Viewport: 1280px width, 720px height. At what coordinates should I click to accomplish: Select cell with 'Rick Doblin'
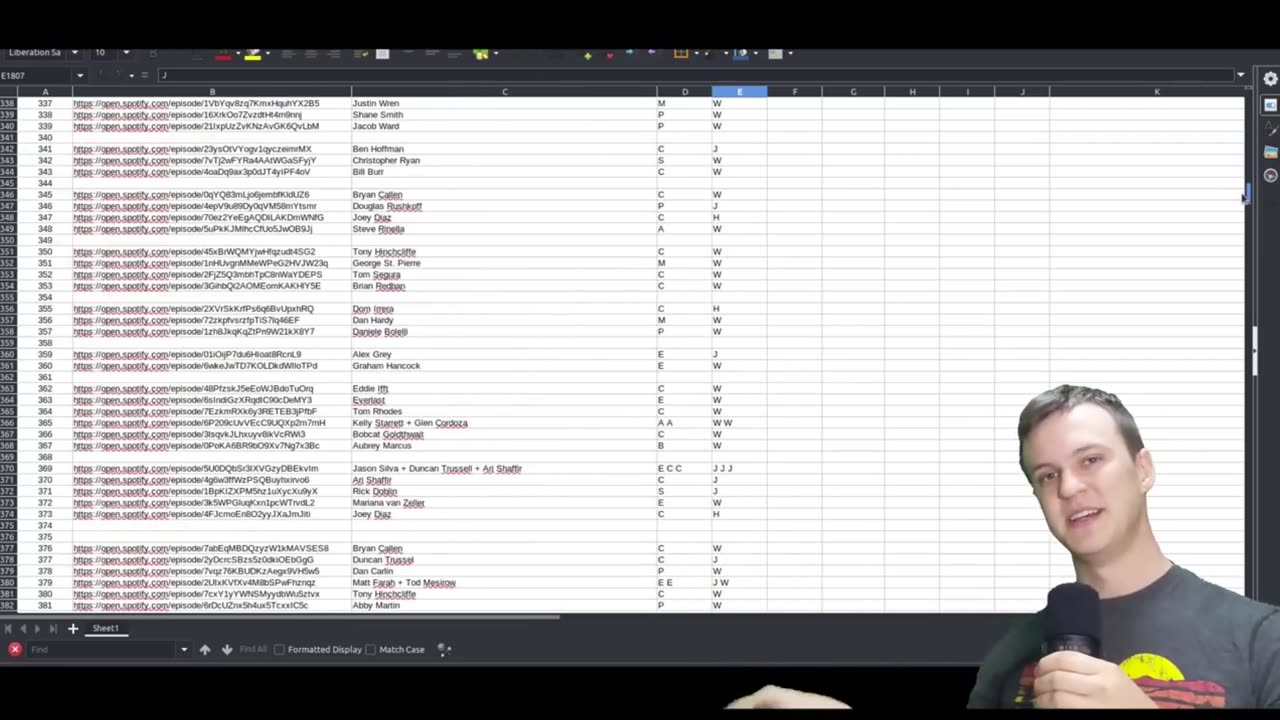pyautogui.click(x=375, y=491)
